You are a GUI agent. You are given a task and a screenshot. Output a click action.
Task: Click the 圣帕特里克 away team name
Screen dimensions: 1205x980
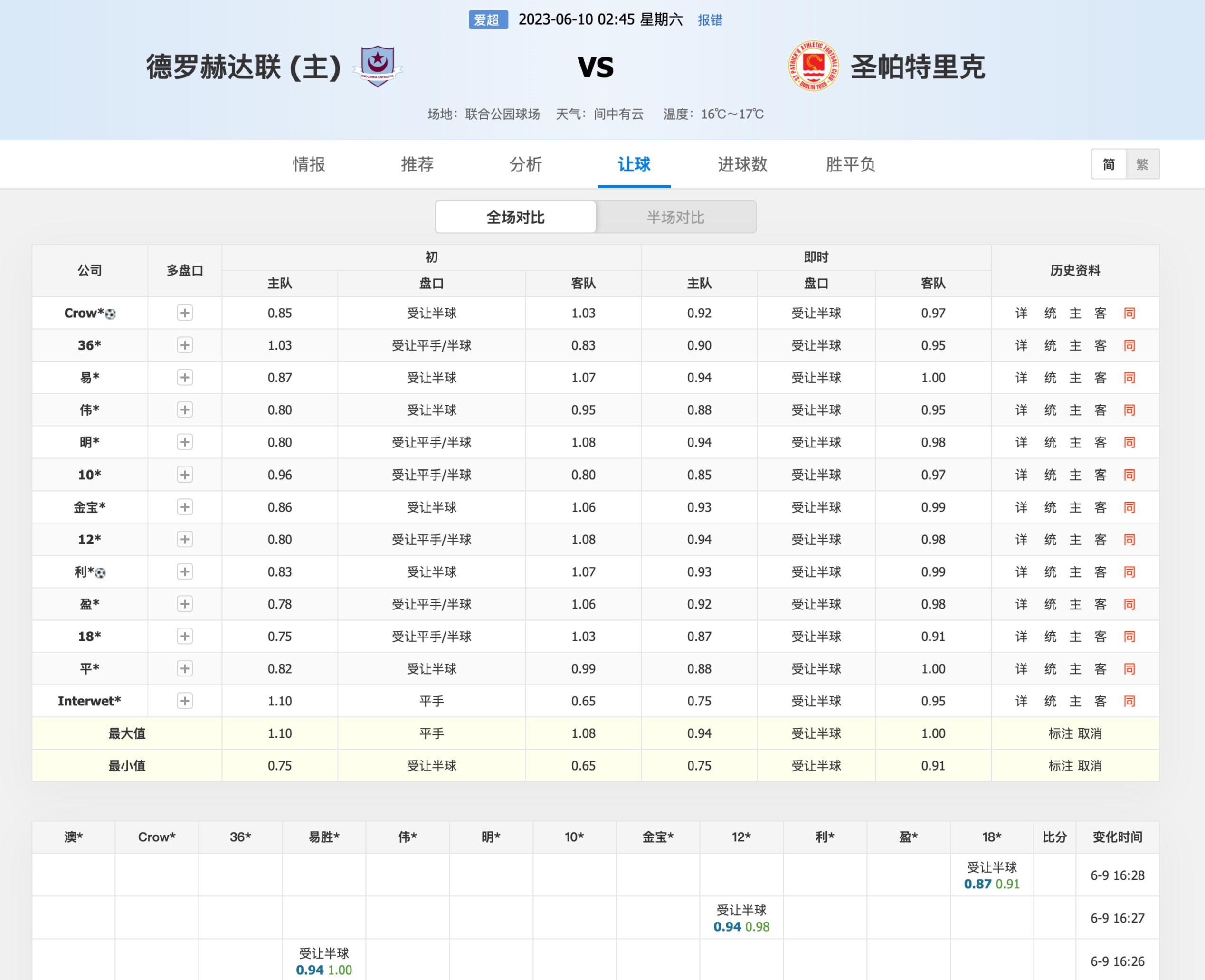[x=918, y=67]
